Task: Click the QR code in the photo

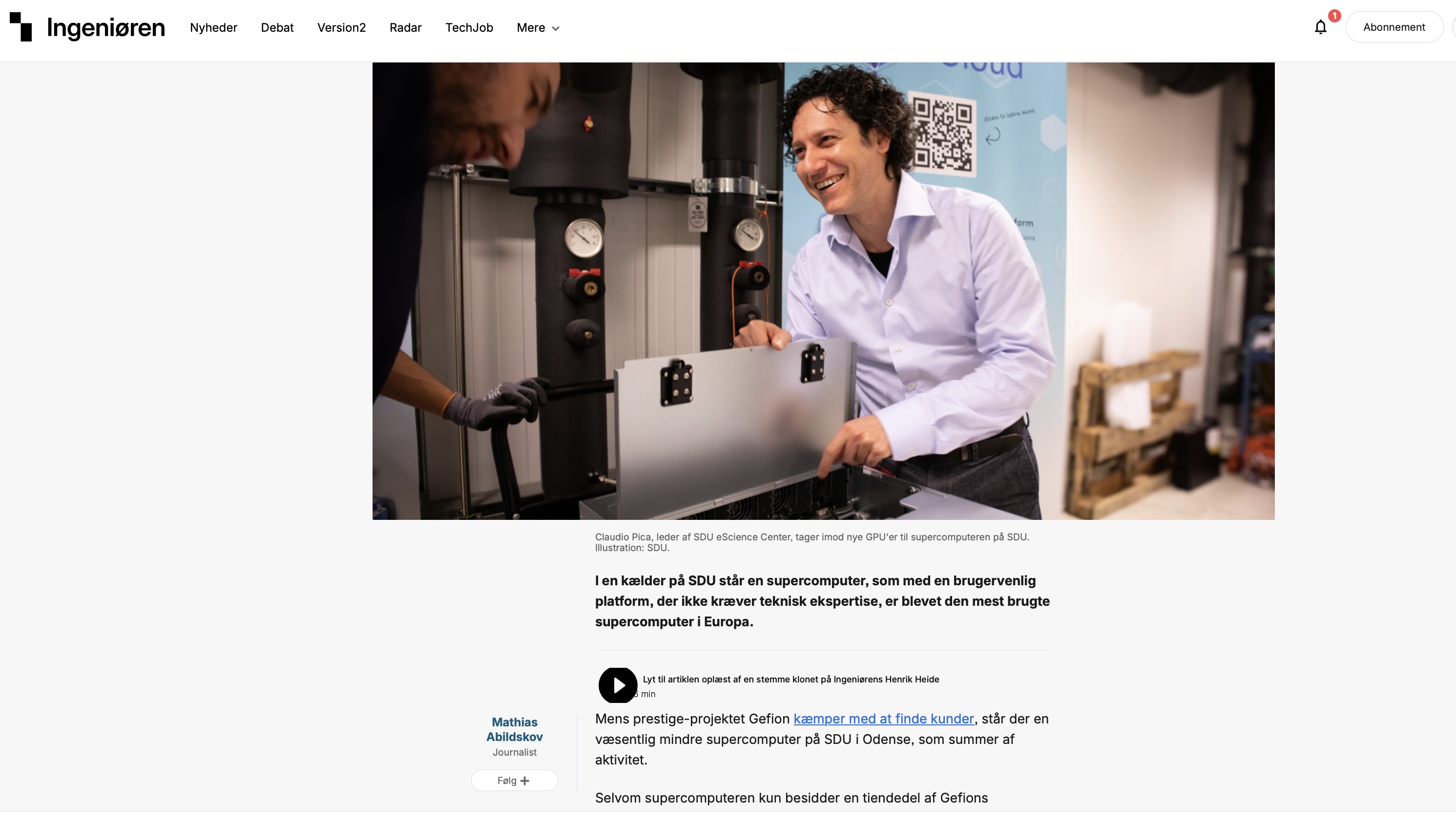Action: pyautogui.click(x=942, y=134)
